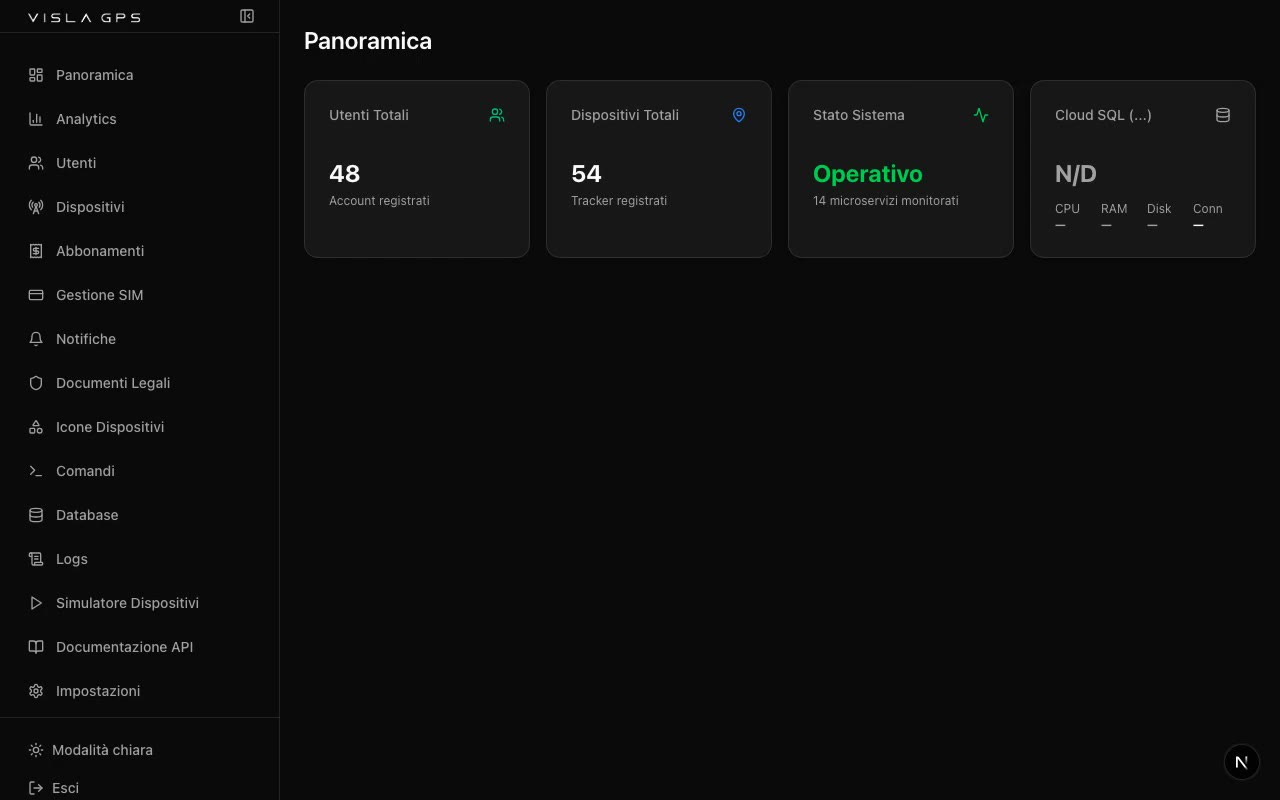1280x800 pixels.
Task: Click the Gestione SIM card icon
Action: click(x=36, y=295)
